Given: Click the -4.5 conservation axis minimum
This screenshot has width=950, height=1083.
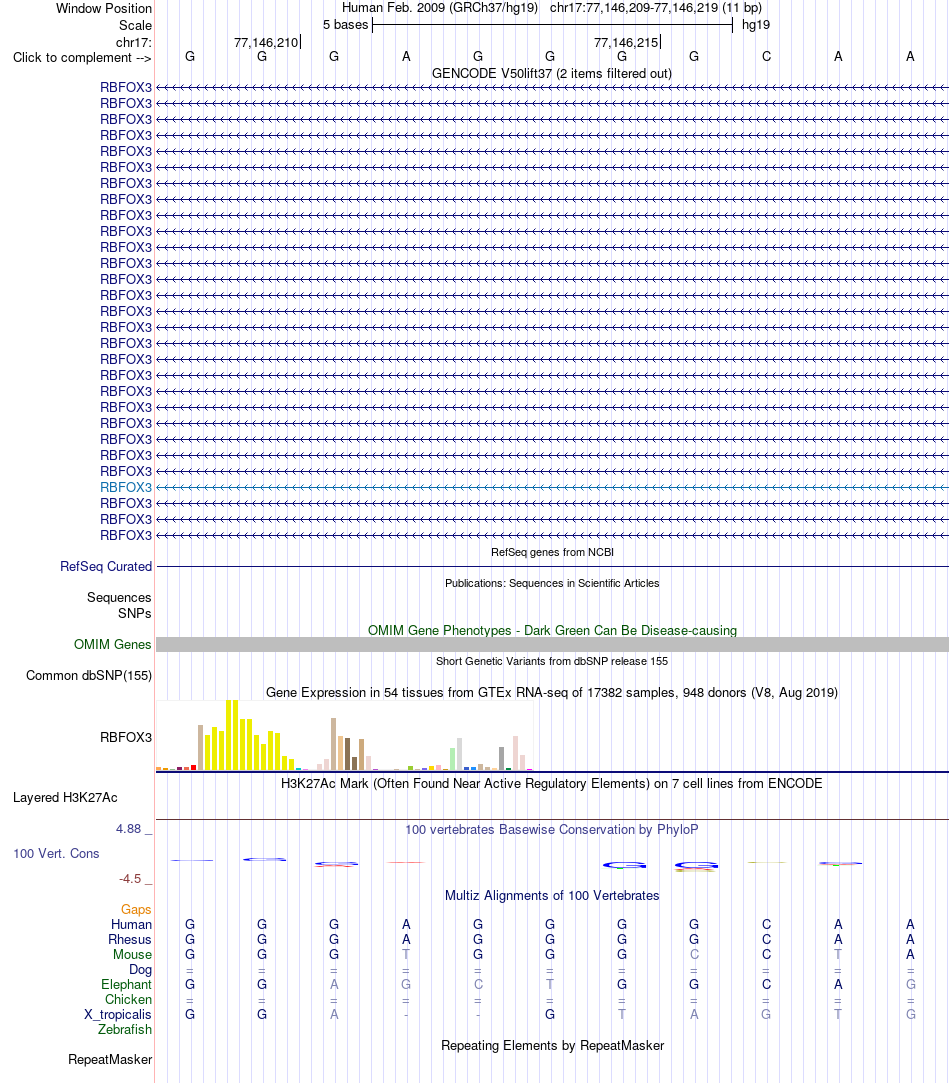Looking at the screenshot, I should click(130, 879).
